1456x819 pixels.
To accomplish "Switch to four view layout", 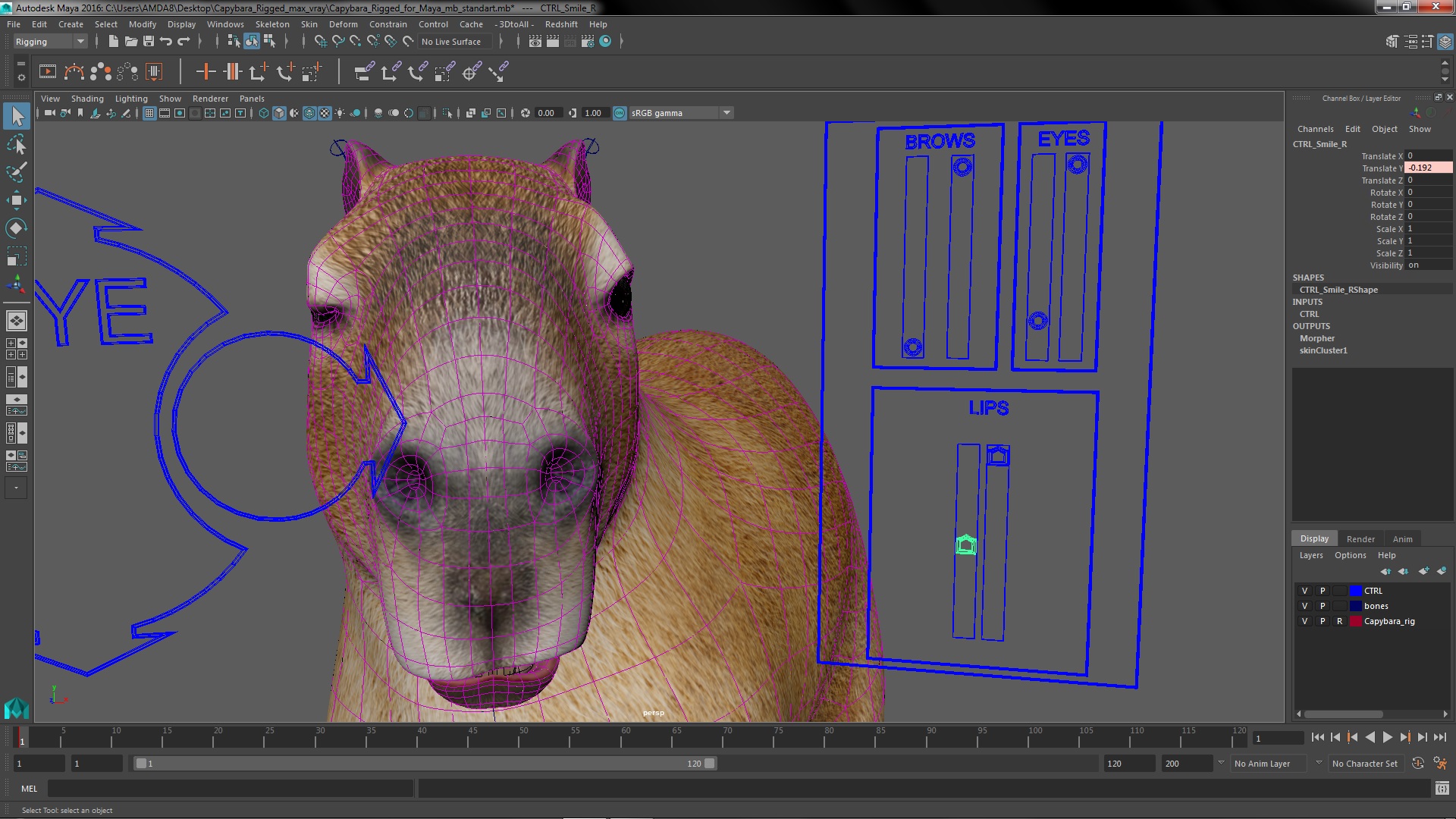I will [17, 349].
